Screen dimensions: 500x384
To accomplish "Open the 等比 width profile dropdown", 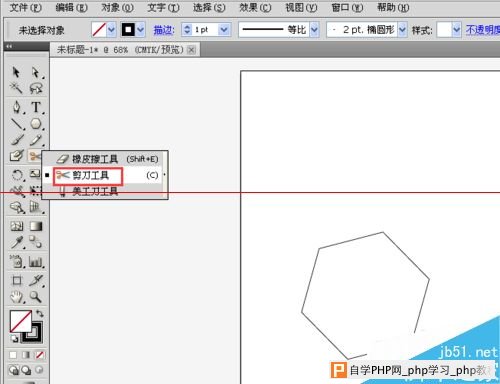I will (314, 30).
